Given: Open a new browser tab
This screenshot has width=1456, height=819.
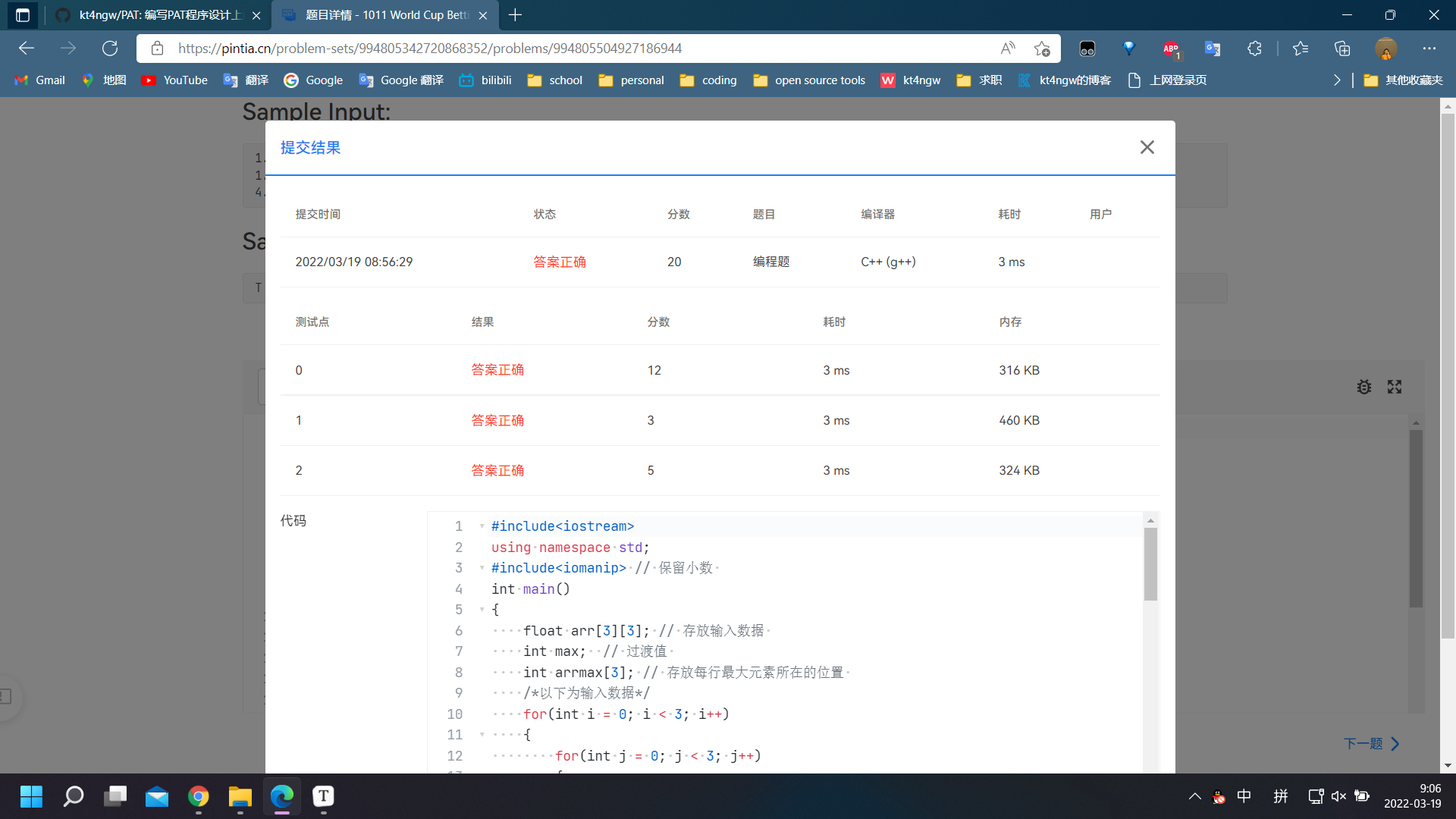Looking at the screenshot, I should click(515, 15).
